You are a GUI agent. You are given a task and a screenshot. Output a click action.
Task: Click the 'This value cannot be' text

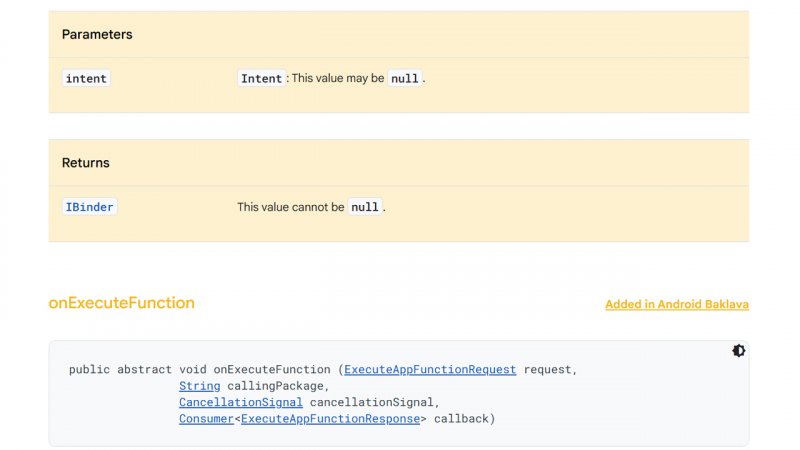(x=290, y=207)
